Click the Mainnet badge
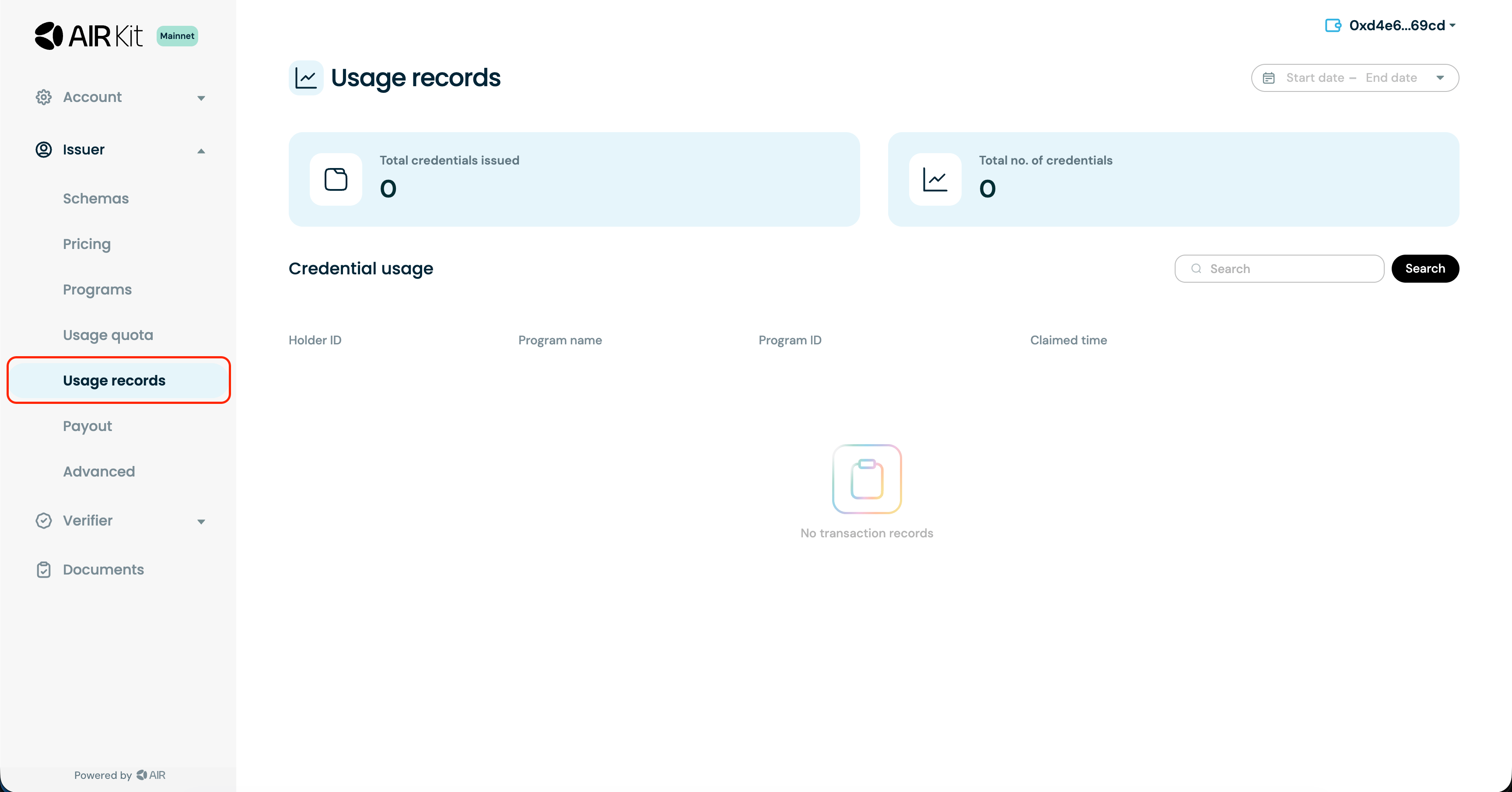 (177, 36)
